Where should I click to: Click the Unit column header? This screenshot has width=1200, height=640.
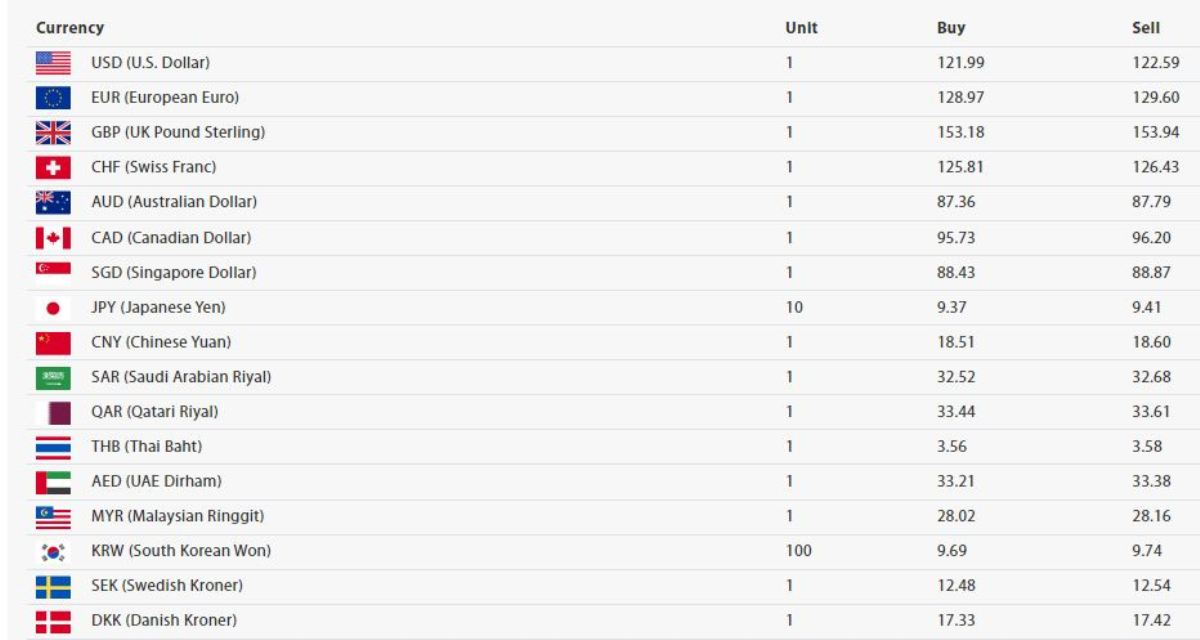(x=801, y=28)
